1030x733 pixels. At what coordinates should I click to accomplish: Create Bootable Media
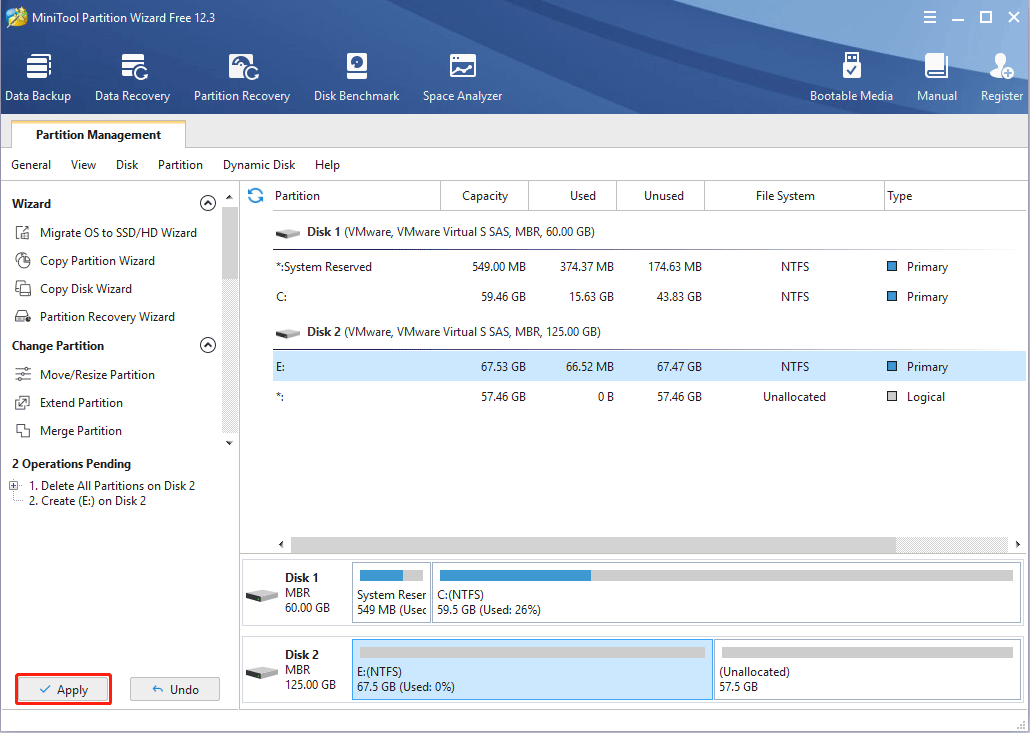[851, 75]
